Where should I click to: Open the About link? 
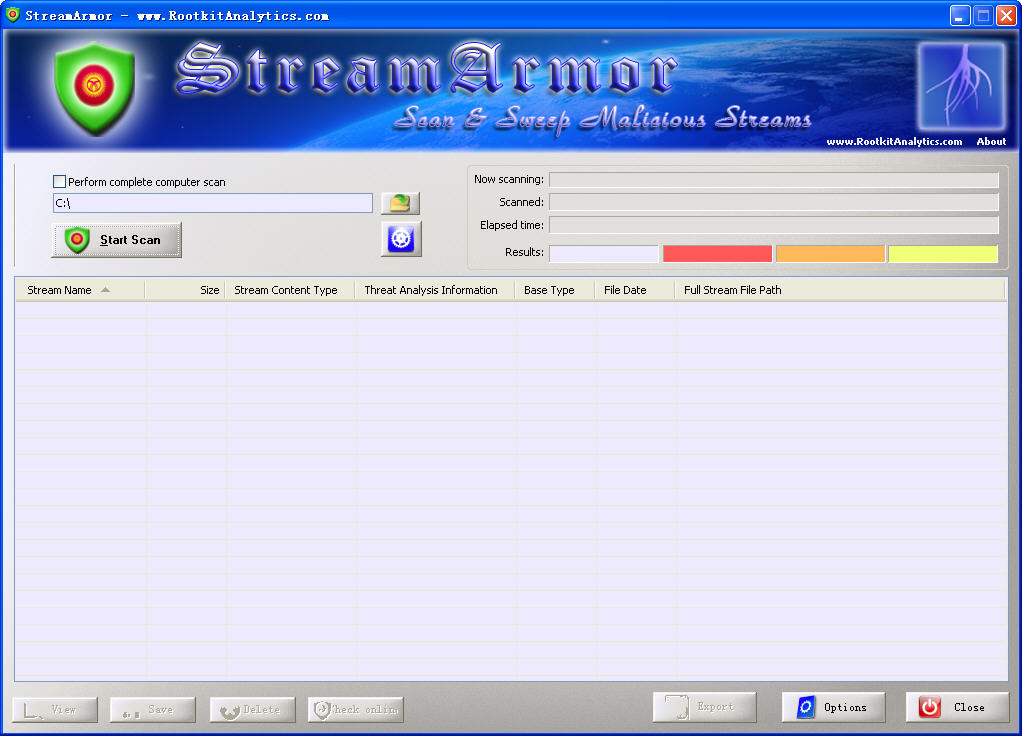(991, 141)
